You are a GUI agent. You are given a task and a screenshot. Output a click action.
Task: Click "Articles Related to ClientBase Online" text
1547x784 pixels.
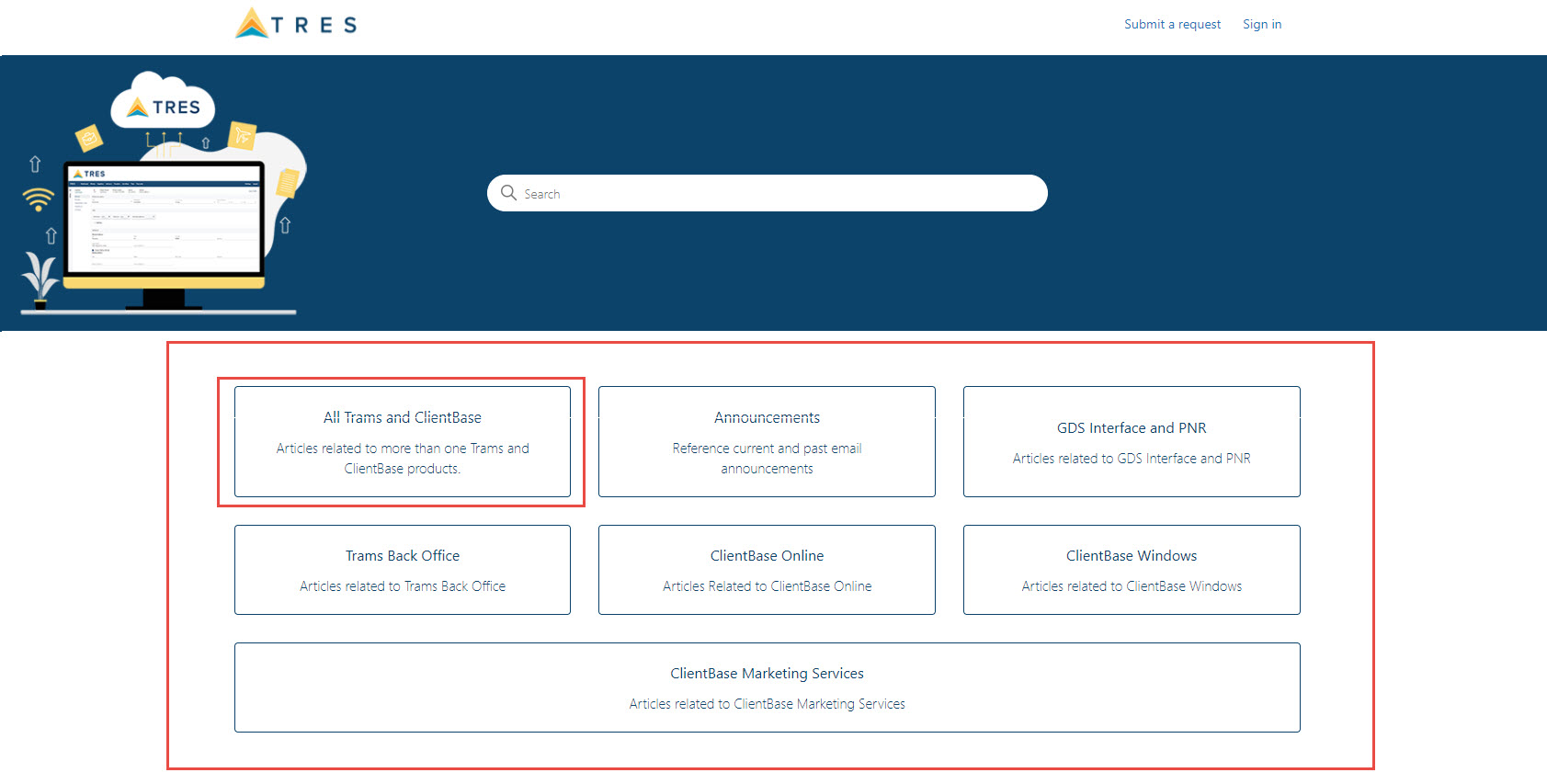coord(767,586)
